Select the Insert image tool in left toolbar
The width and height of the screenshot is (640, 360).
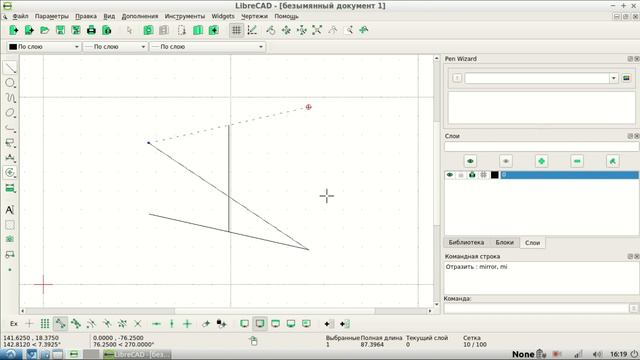(10, 240)
